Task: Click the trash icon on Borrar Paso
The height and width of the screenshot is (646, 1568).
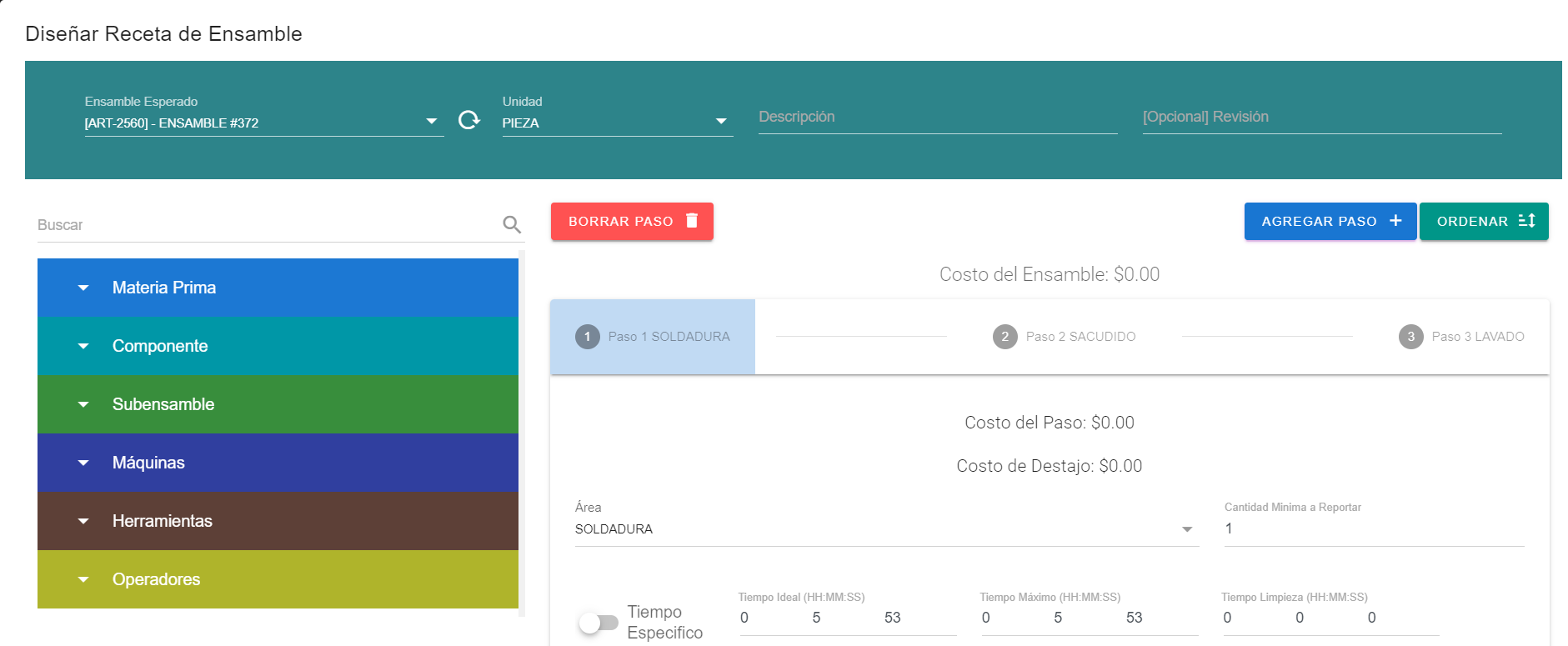Action: point(692,221)
